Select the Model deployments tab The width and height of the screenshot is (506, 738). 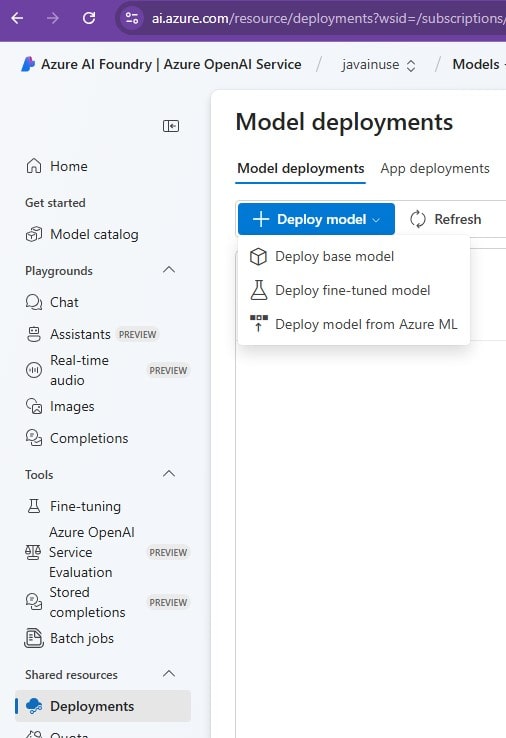[301, 168]
